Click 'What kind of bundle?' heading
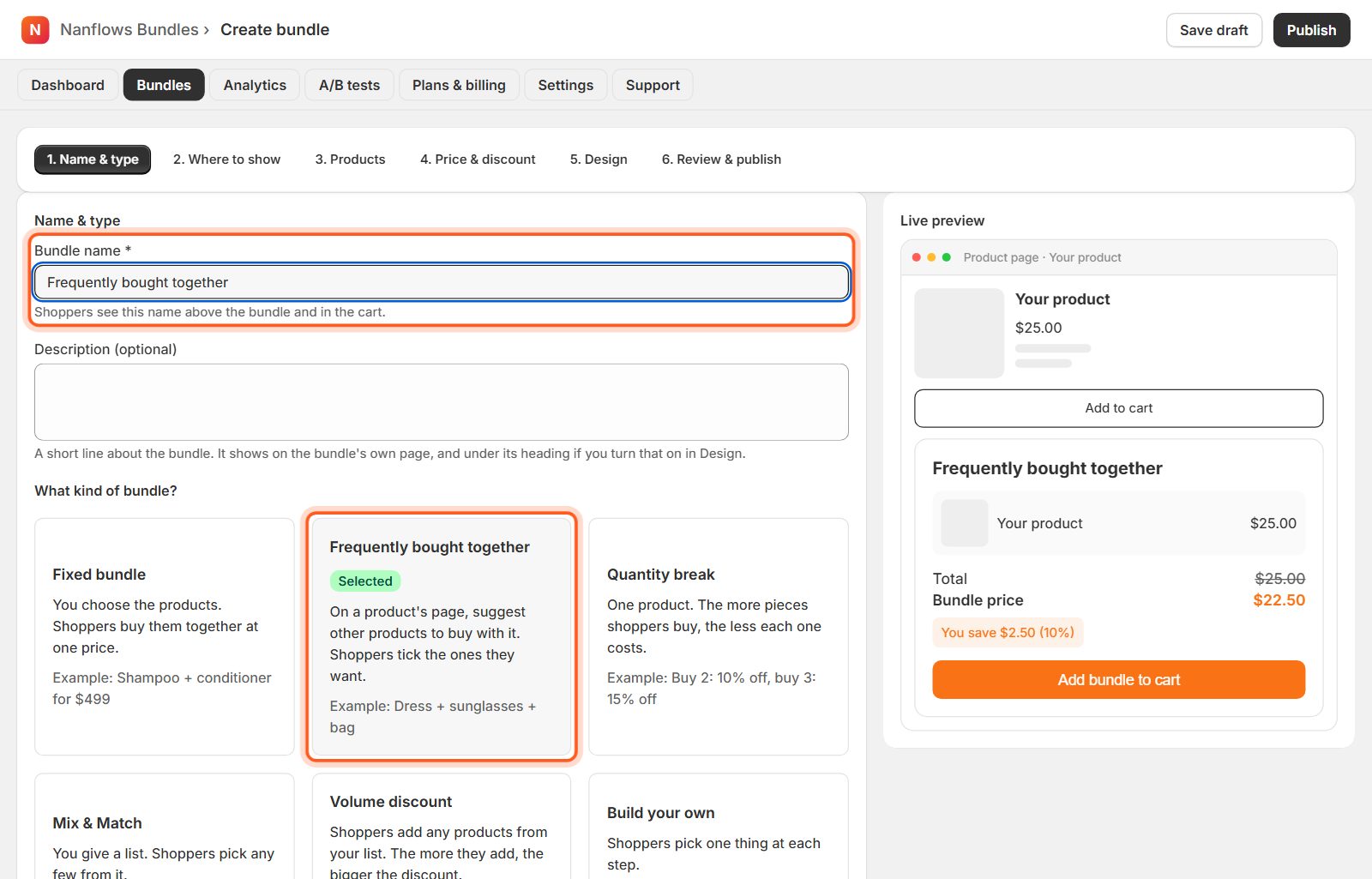 tap(105, 491)
